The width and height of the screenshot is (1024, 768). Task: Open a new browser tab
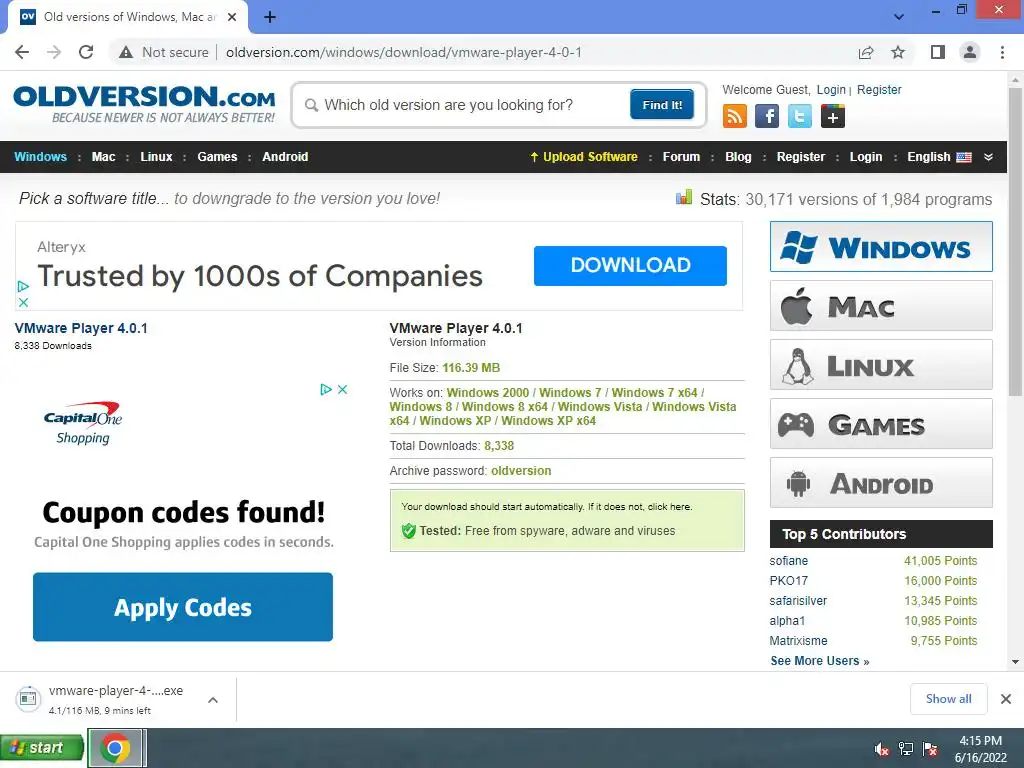pos(270,17)
